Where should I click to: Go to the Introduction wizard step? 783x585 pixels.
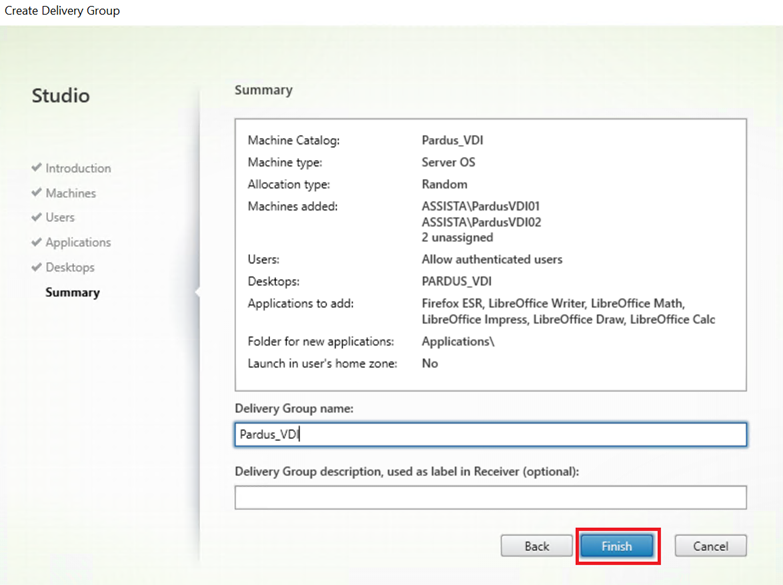78,168
